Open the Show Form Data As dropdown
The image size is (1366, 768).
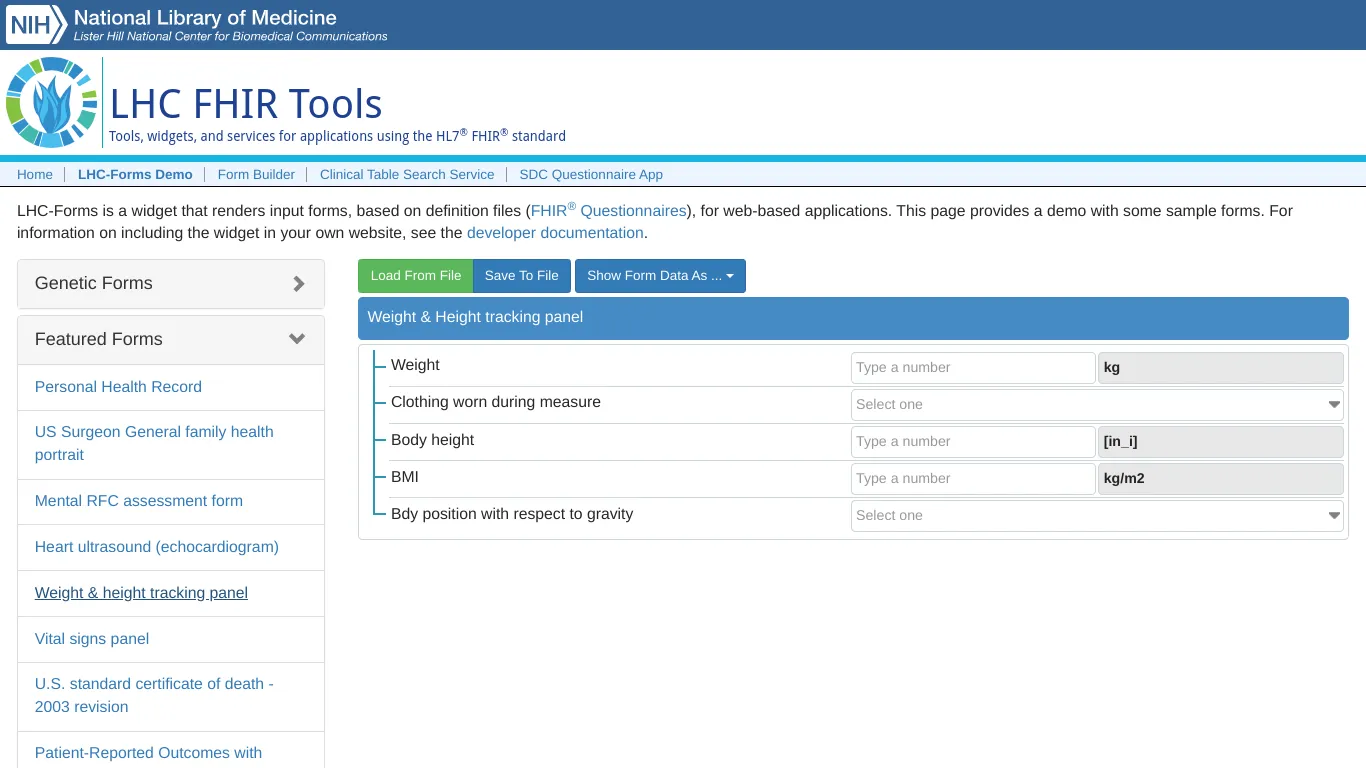click(x=660, y=275)
